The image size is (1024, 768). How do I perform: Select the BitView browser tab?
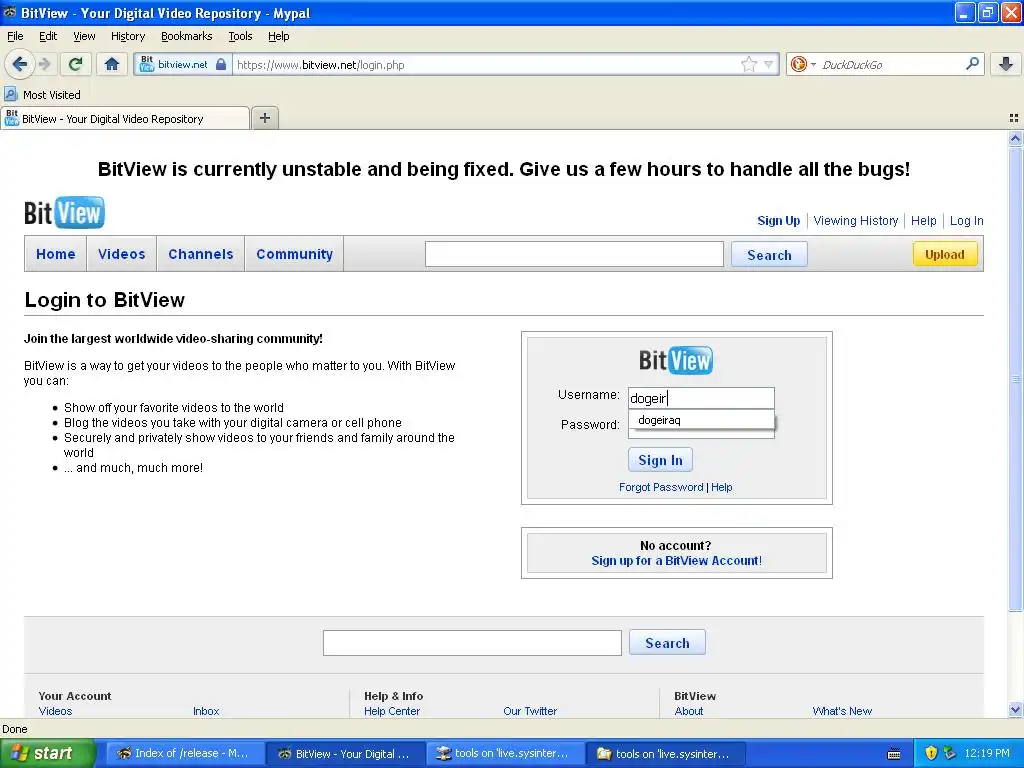click(125, 119)
